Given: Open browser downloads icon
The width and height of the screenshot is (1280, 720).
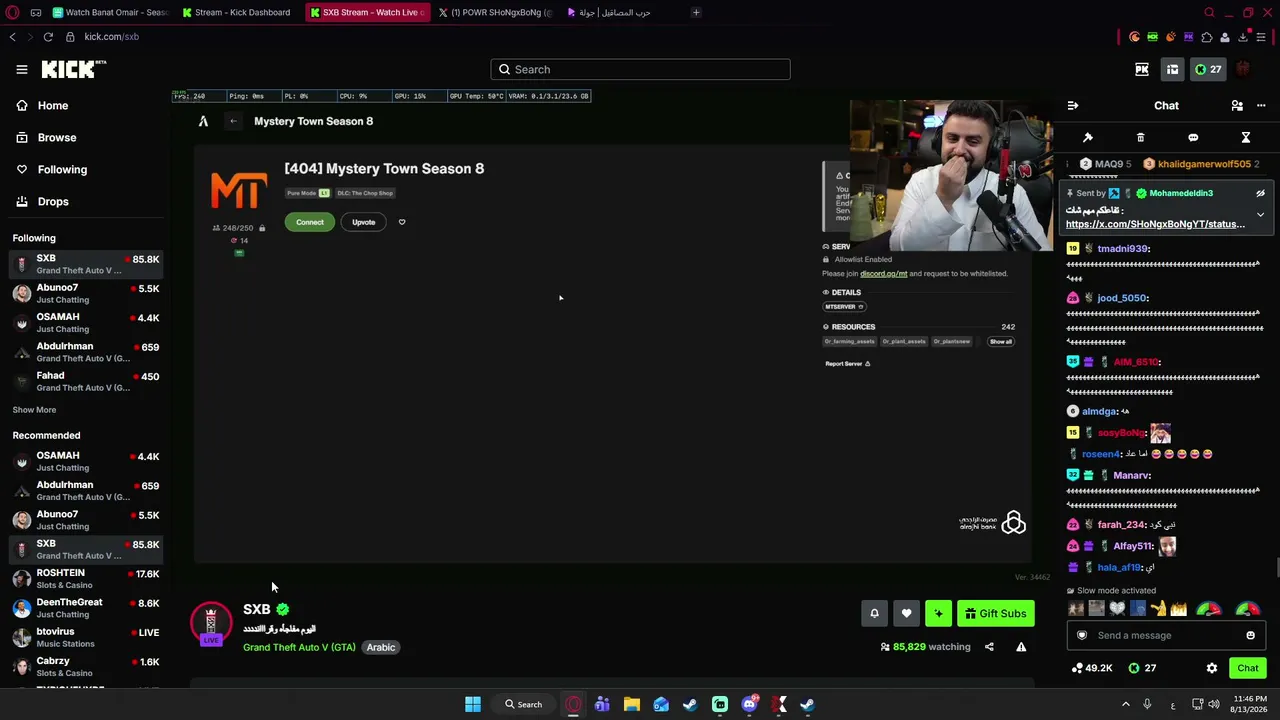Looking at the screenshot, I should coord(1243,37).
